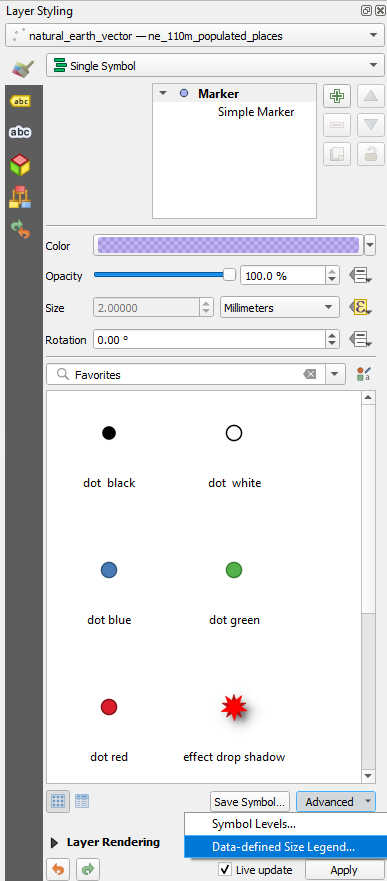Open the Masks tab icon

click(x=21, y=133)
